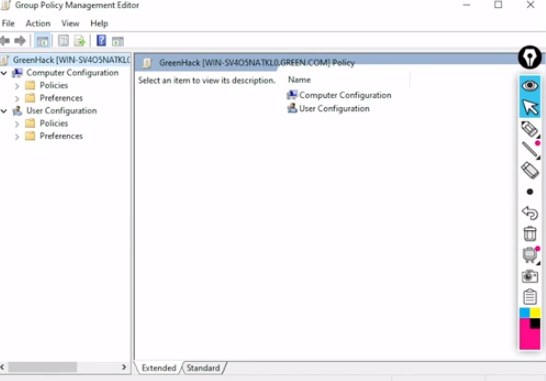Click the Properties toolbar icon
Viewport: 546px width, 381px height.
(63, 41)
